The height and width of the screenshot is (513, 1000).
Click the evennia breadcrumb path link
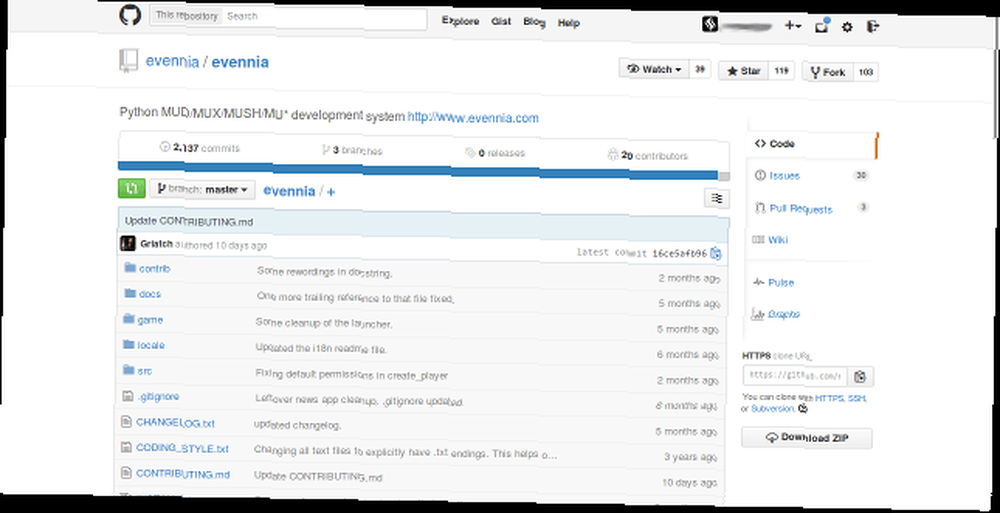click(289, 191)
